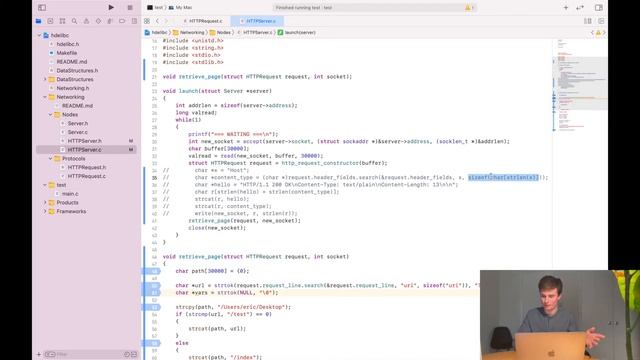
Task: Expand the Products folder
Action: point(45,202)
